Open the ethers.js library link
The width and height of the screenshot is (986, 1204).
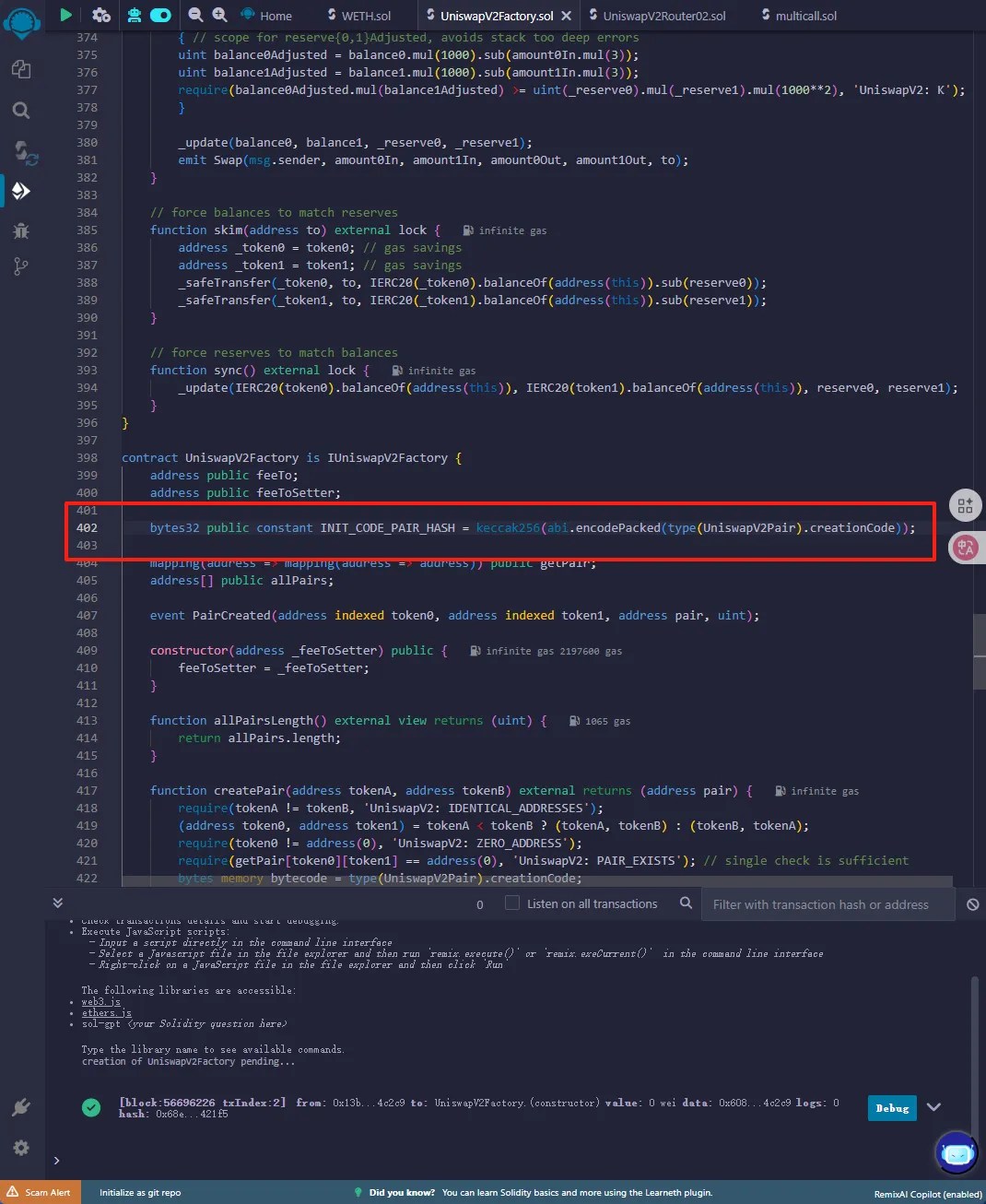click(106, 1012)
